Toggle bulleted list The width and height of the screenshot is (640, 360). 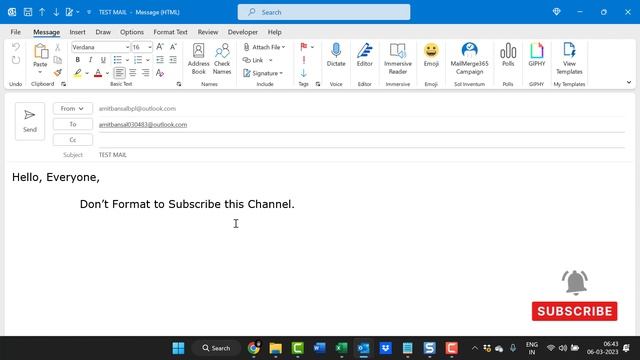(118, 60)
